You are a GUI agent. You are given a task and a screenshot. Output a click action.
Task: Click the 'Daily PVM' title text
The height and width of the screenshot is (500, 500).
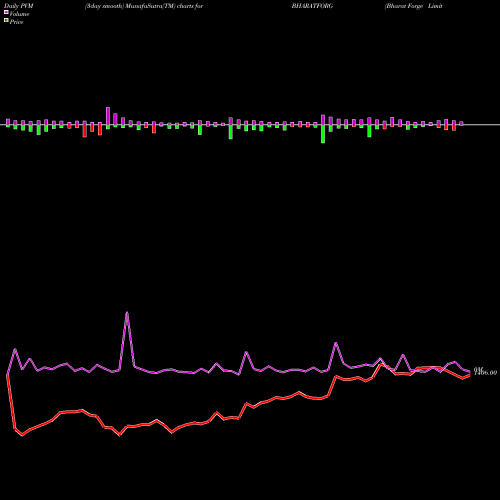[x=19, y=6]
